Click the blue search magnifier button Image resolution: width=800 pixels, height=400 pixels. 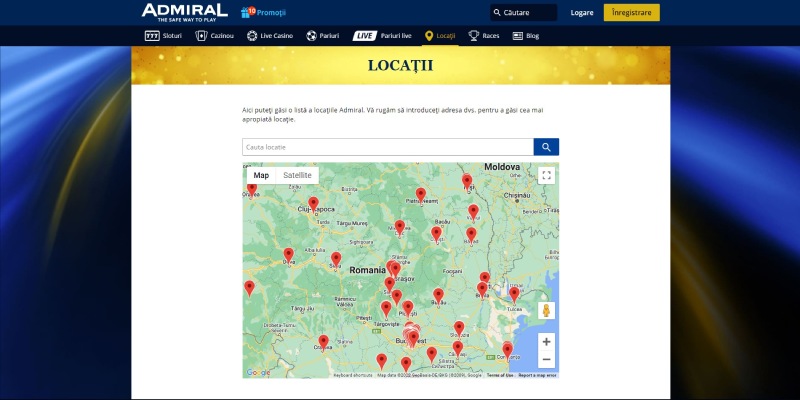click(546, 147)
